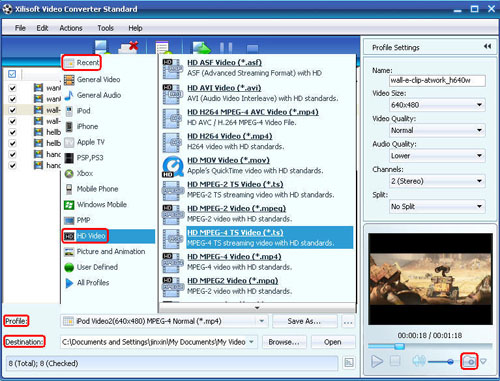Select HD MPEG-4 TS Video (*.ts) profile
This screenshot has width=500, height=381.
tap(270, 238)
